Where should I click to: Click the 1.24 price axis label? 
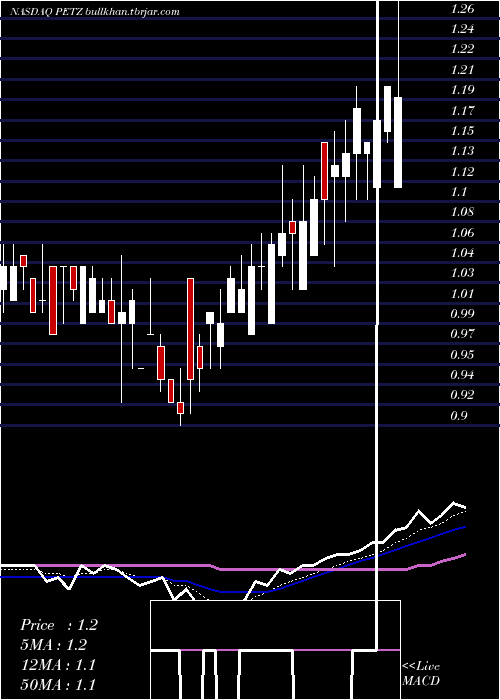click(x=462, y=29)
